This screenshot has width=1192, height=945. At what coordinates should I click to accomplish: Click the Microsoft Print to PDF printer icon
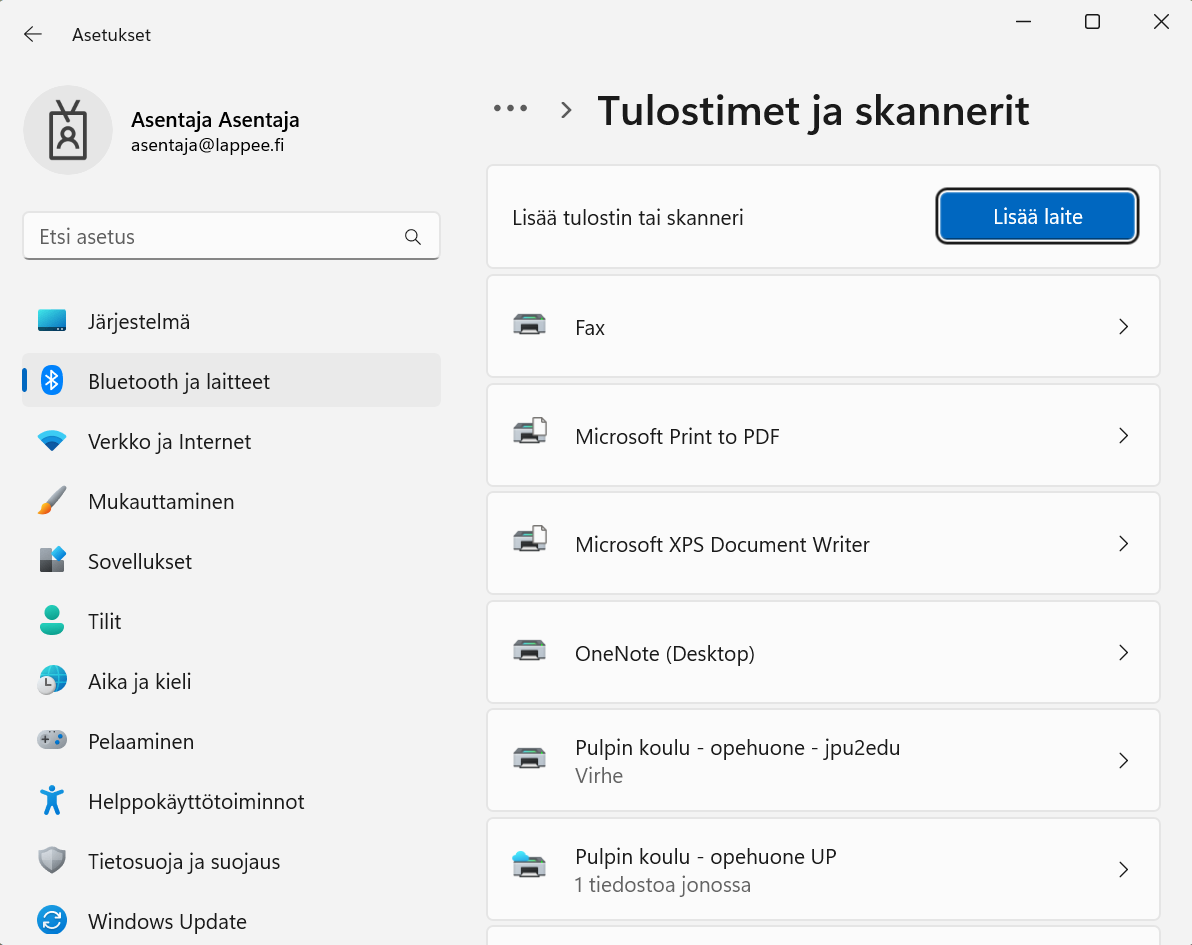pos(530,432)
